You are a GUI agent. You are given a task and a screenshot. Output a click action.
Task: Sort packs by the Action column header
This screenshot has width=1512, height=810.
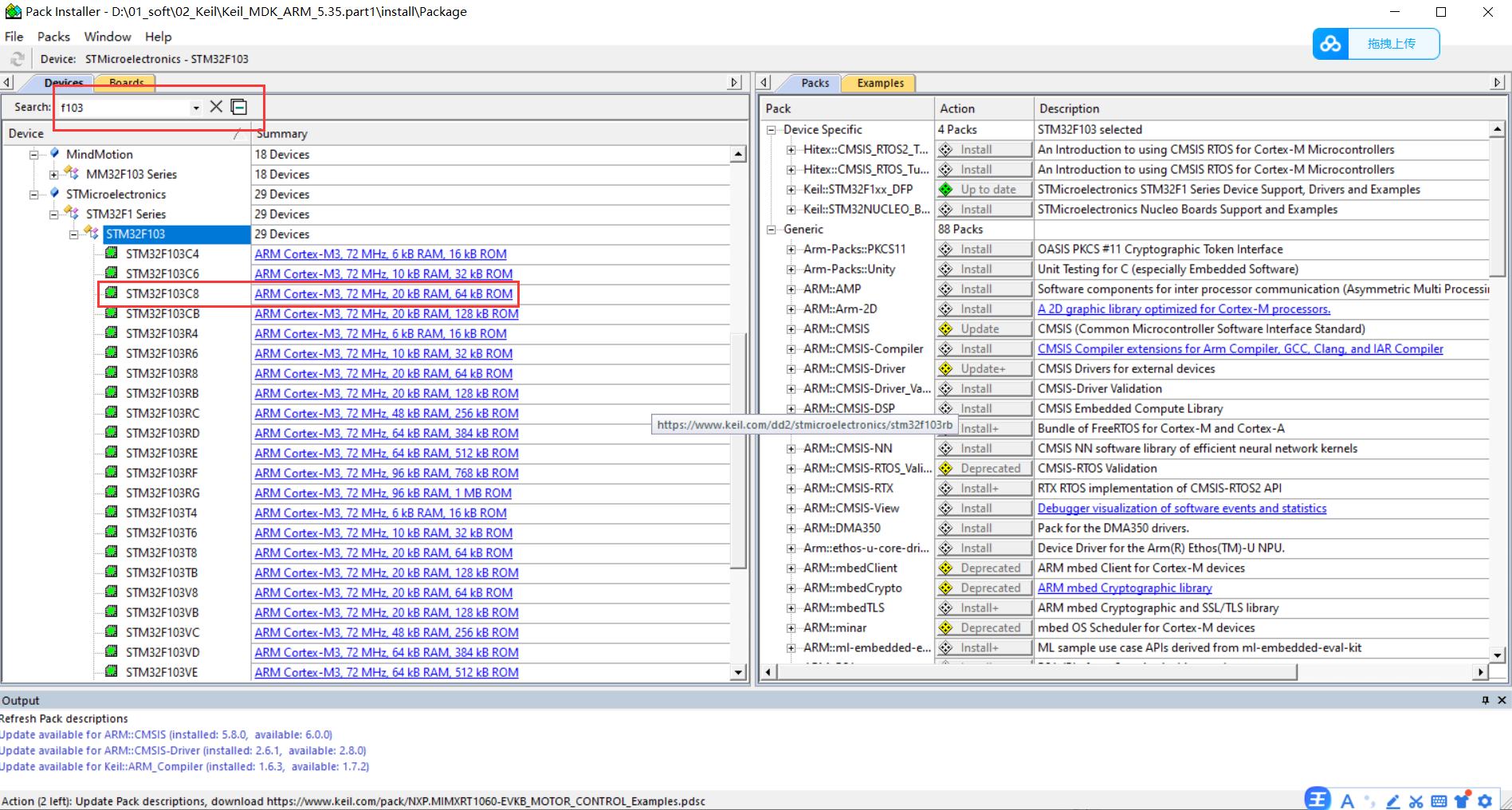[984, 108]
